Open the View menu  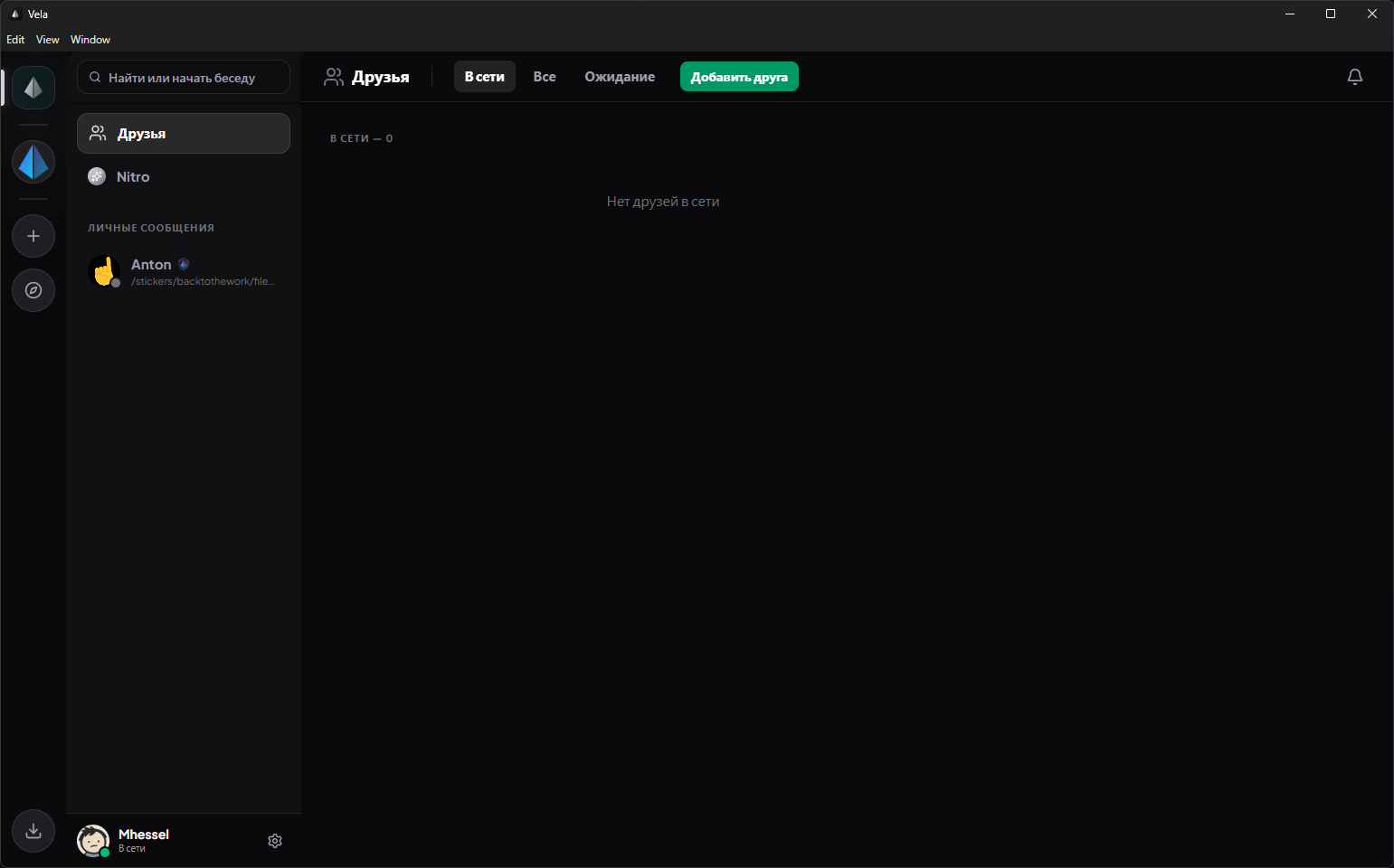[x=47, y=40]
